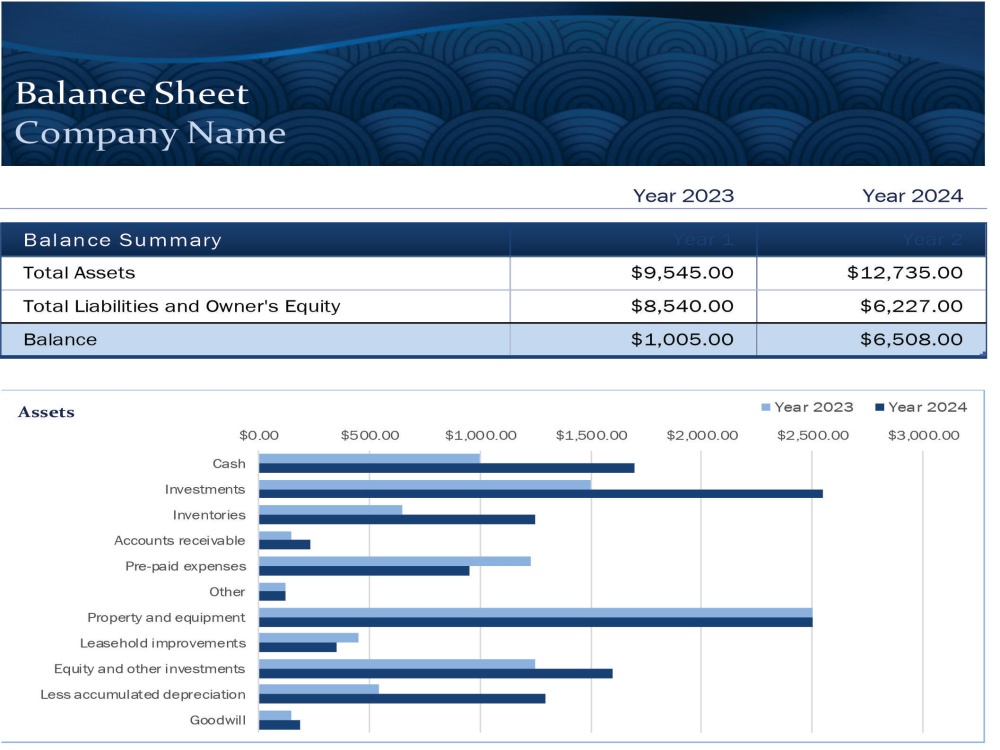1000x750 pixels.
Task: Select the Company Name heading
Action: pos(150,134)
